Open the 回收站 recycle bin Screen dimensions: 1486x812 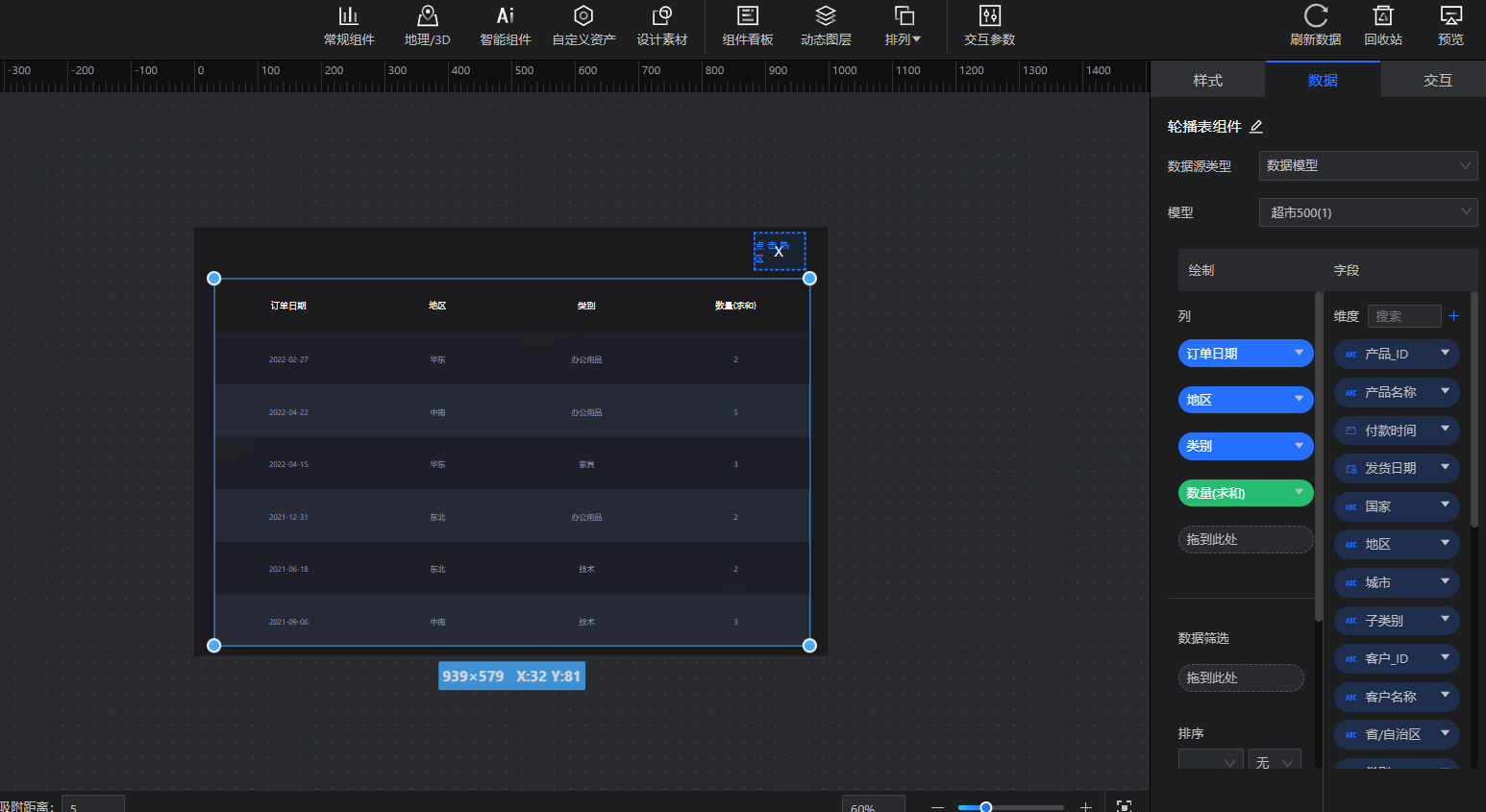pos(1383,26)
